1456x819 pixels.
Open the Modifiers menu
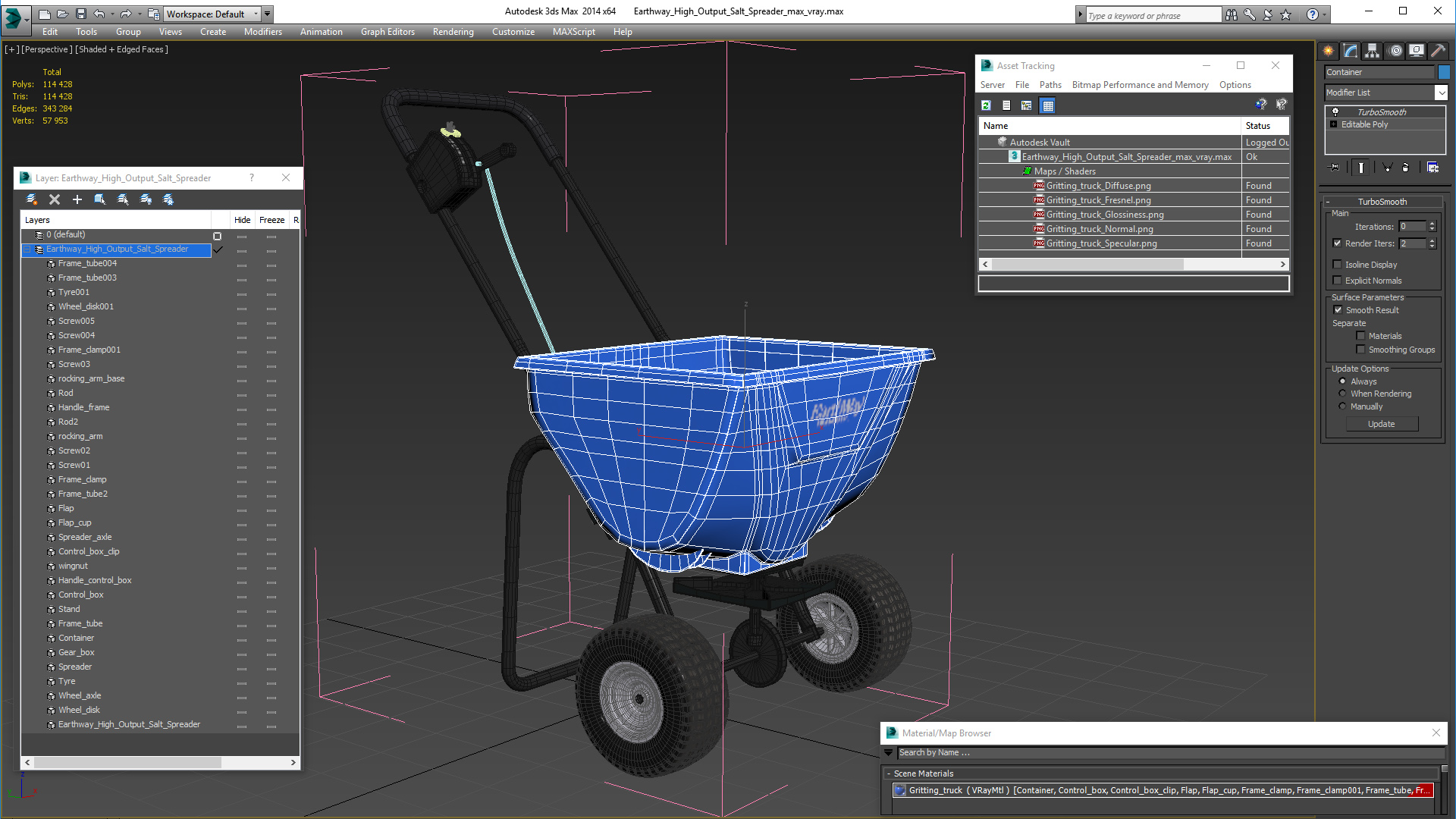click(262, 32)
